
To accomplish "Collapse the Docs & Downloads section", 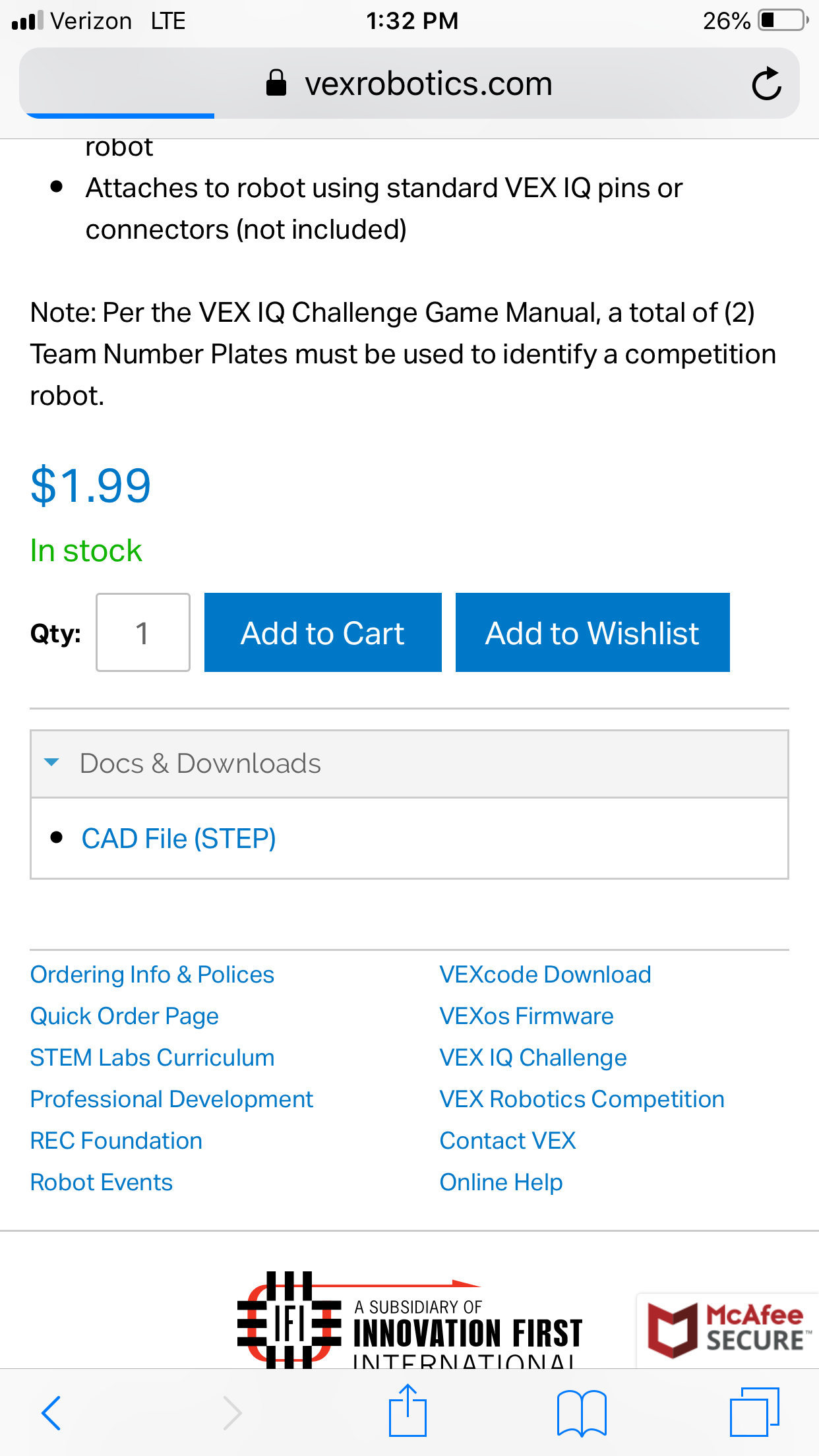I will [409, 764].
